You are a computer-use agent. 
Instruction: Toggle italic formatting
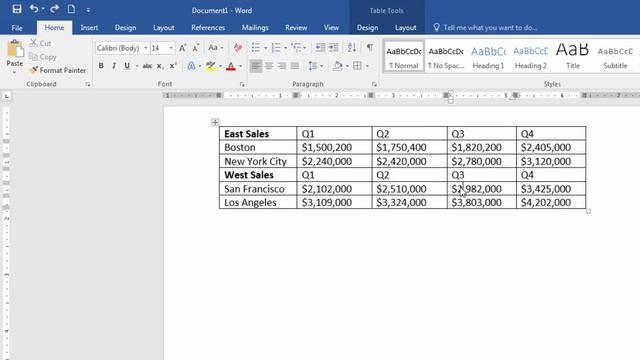coord(114,66)
